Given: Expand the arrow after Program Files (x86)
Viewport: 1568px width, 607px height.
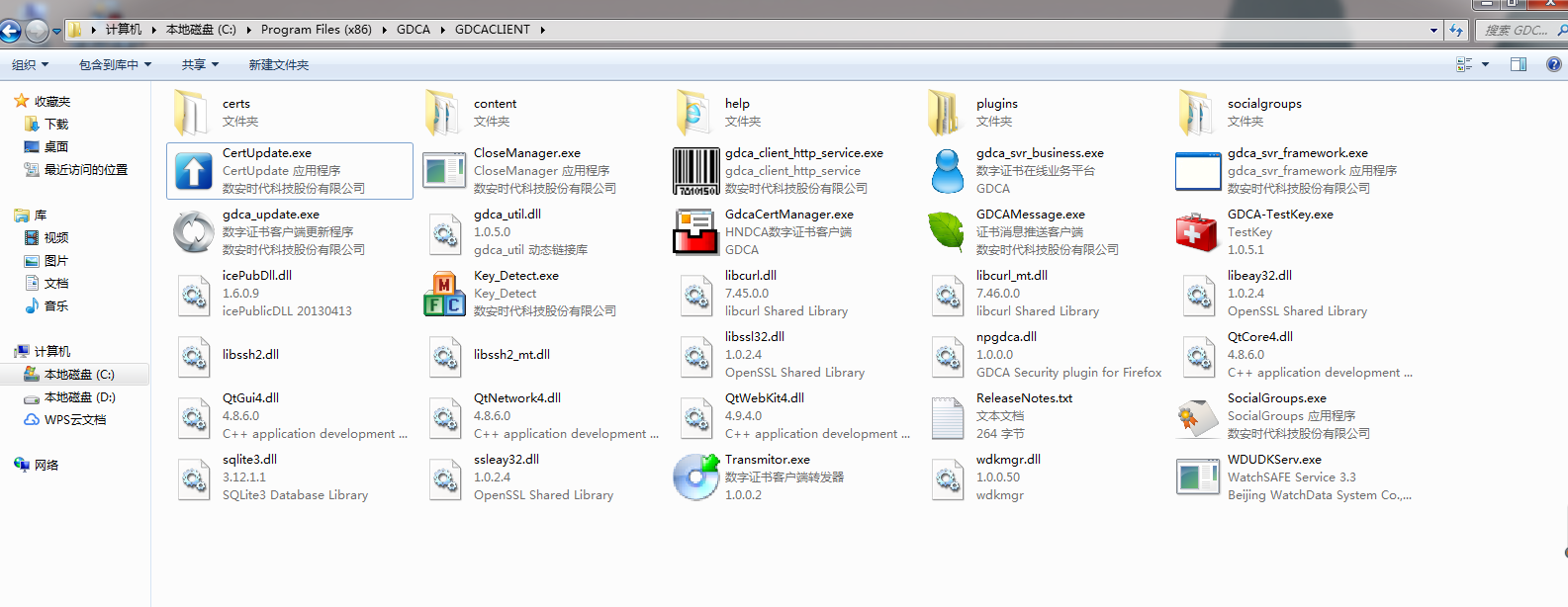Looking at the screenshot, I should tap(384, 30).
